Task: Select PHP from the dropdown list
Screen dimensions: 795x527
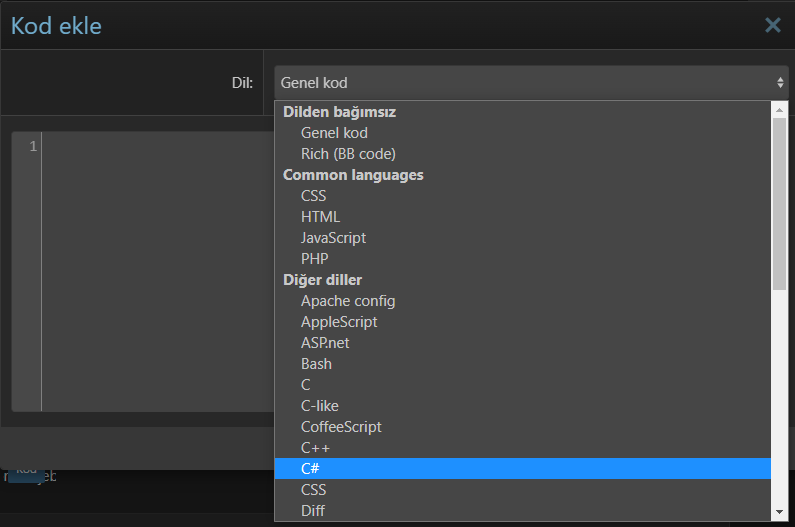Action: click(x=314, y=259)
